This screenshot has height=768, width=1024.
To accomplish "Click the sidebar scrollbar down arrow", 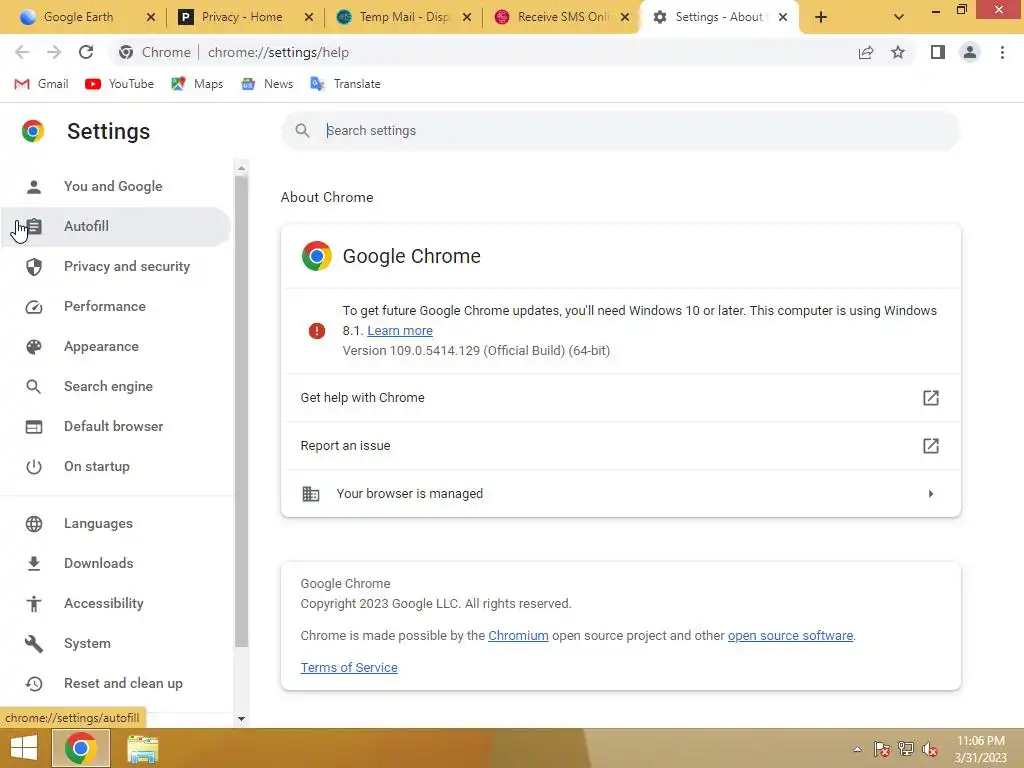I will (241, 718).
